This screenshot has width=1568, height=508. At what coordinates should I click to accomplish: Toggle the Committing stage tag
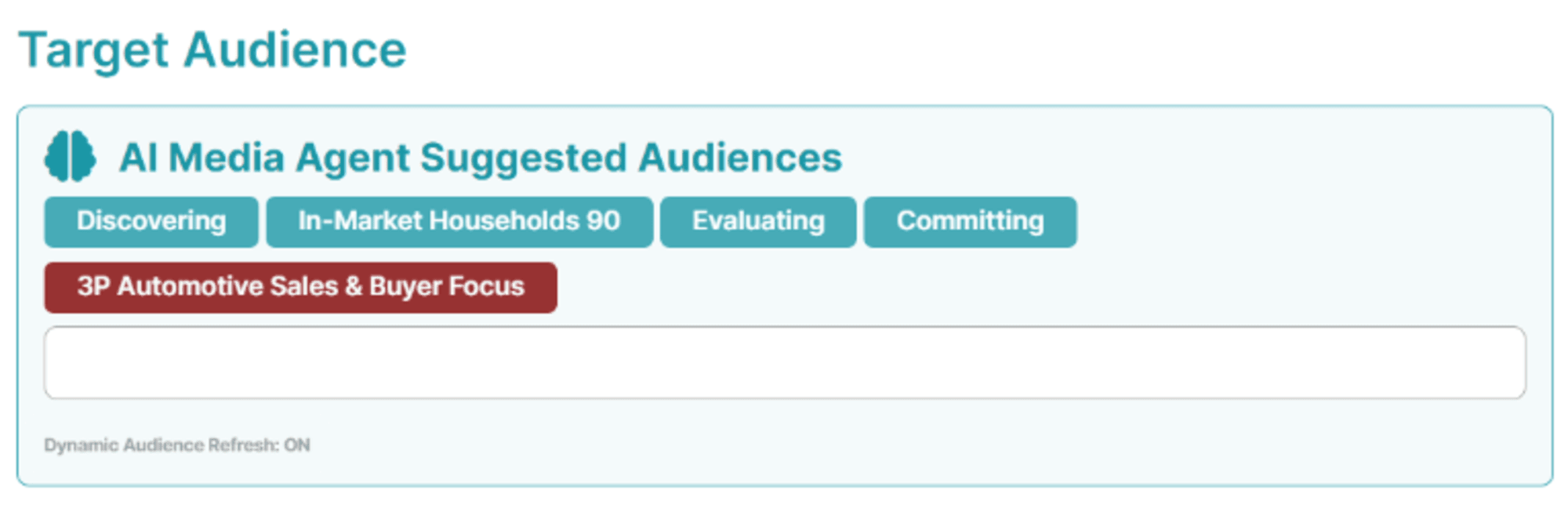pyautogui.click(x=970, y=222)
